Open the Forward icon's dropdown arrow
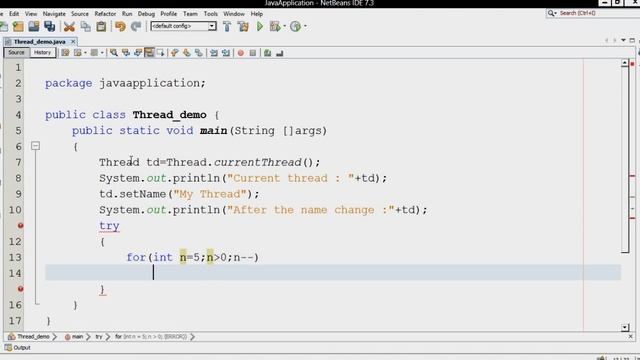 click(102, 53)
